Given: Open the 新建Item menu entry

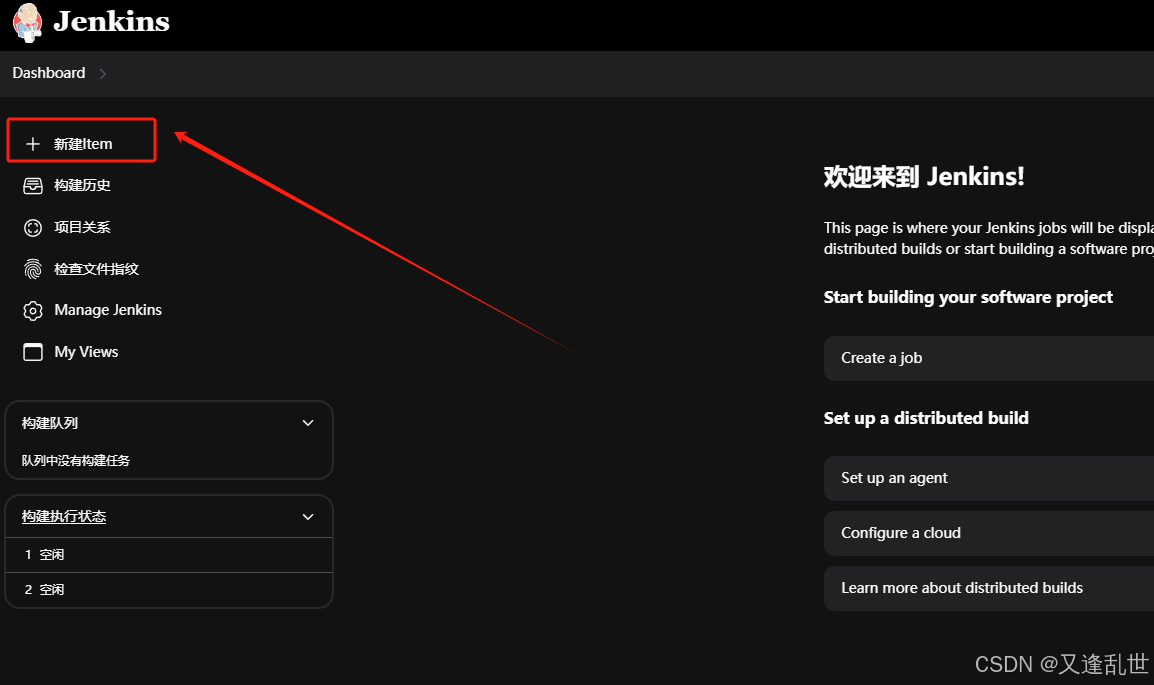Looking at the screenshot, I should click(x=82, y=143).
